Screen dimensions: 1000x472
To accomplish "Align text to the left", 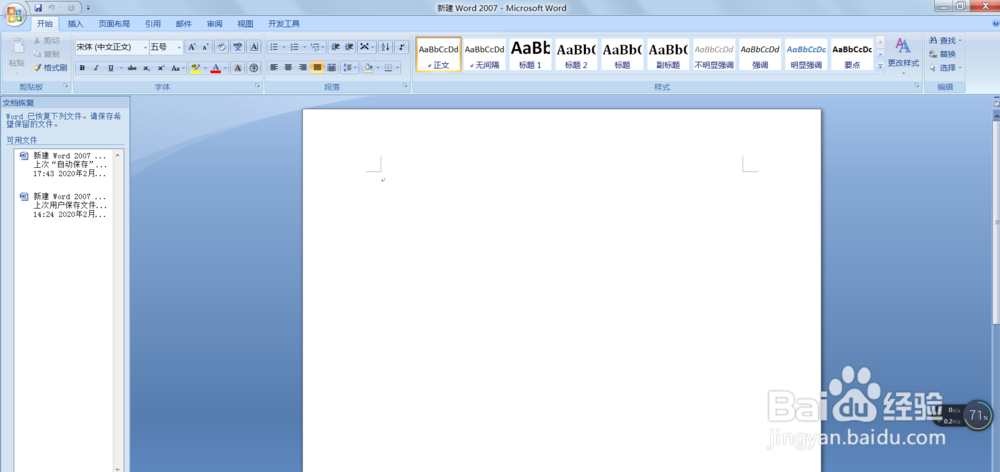I will pos(274,68).
